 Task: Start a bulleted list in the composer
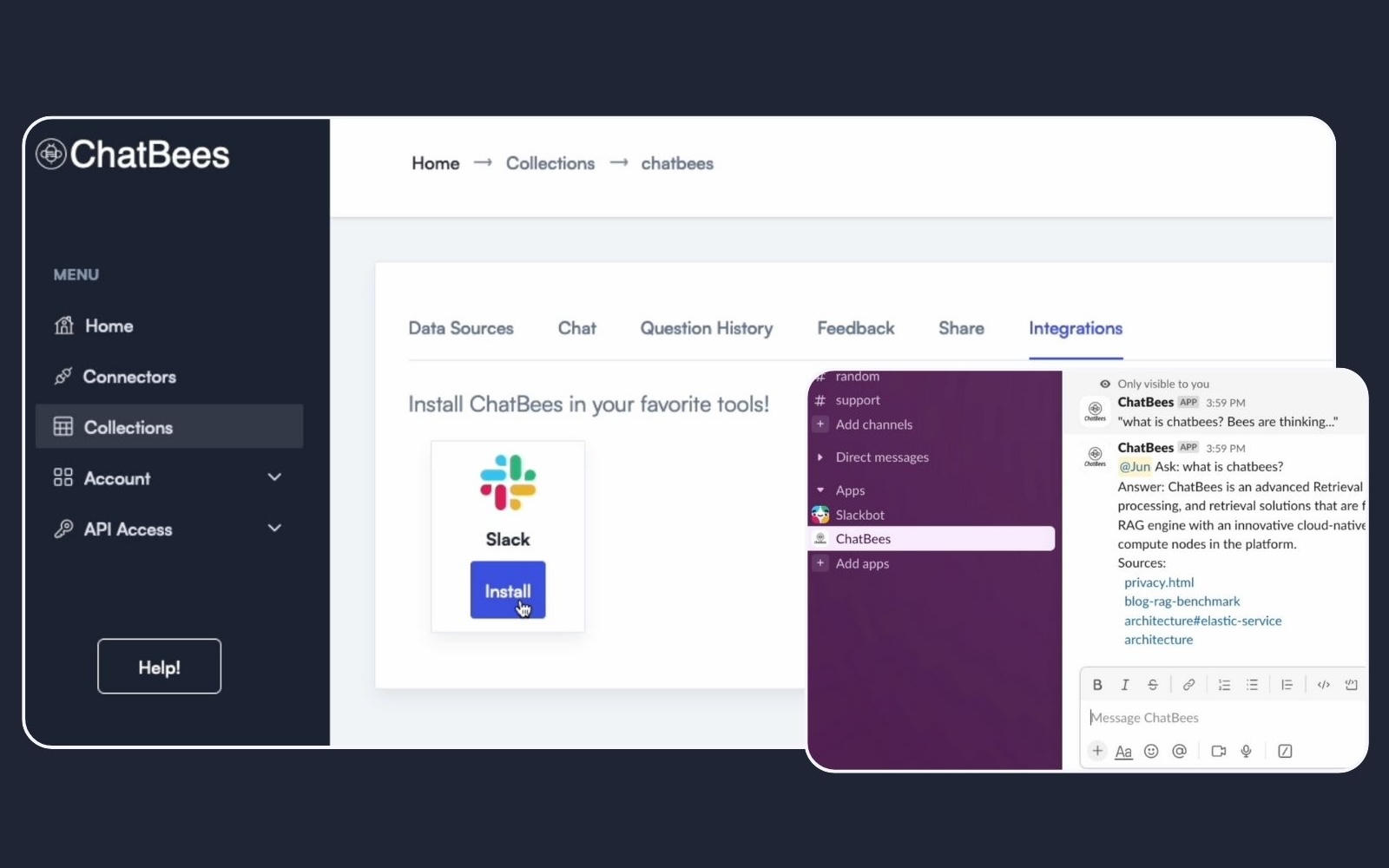coord(1252,685)
